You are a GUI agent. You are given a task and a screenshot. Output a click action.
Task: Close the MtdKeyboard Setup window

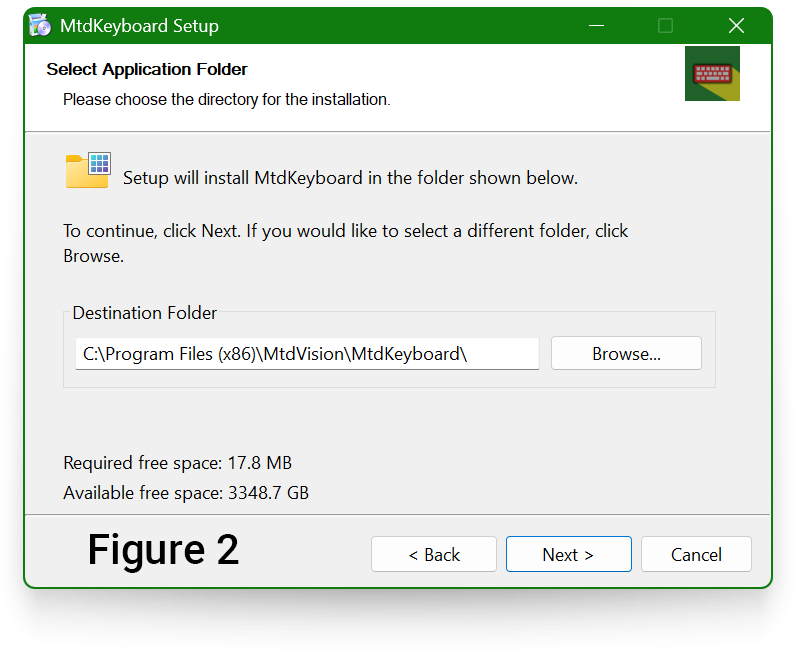click(x=736, y=26)
